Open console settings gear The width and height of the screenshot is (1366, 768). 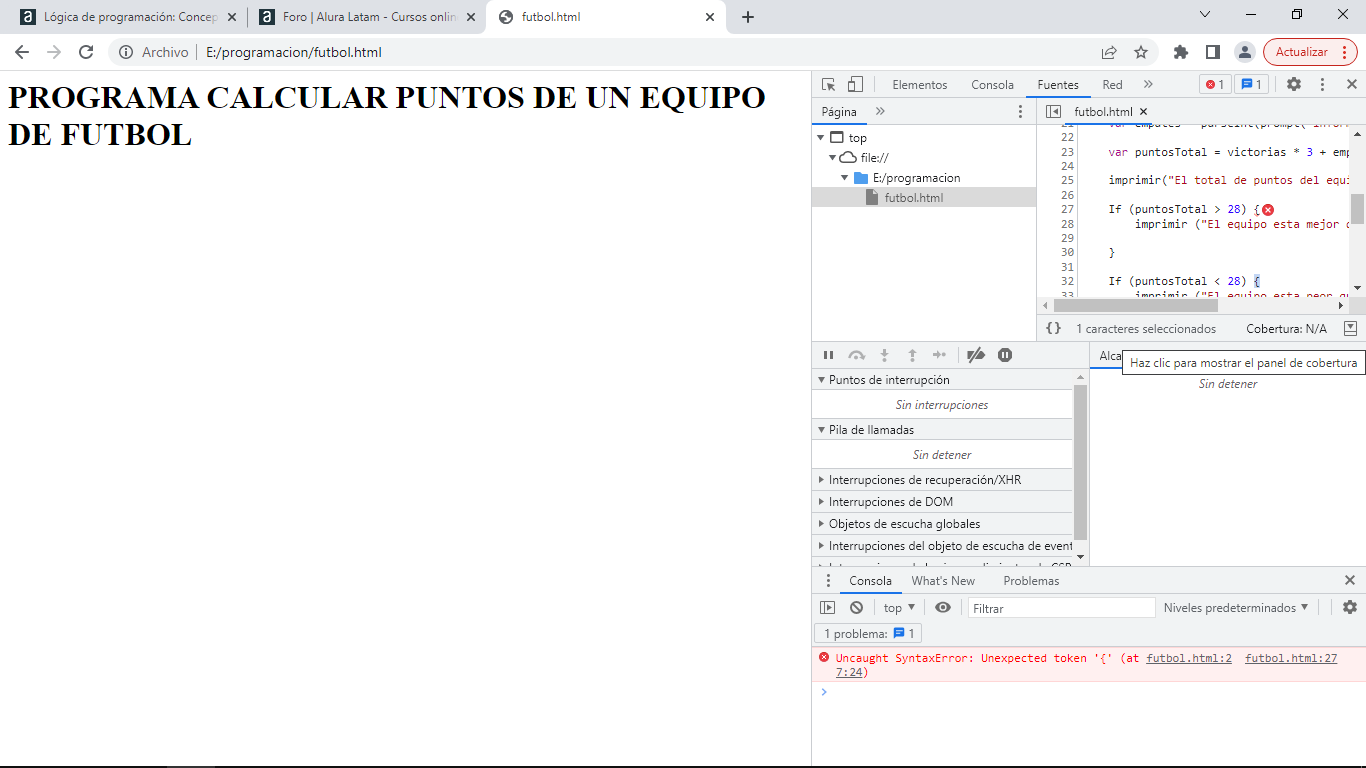tap(1350, 607)
